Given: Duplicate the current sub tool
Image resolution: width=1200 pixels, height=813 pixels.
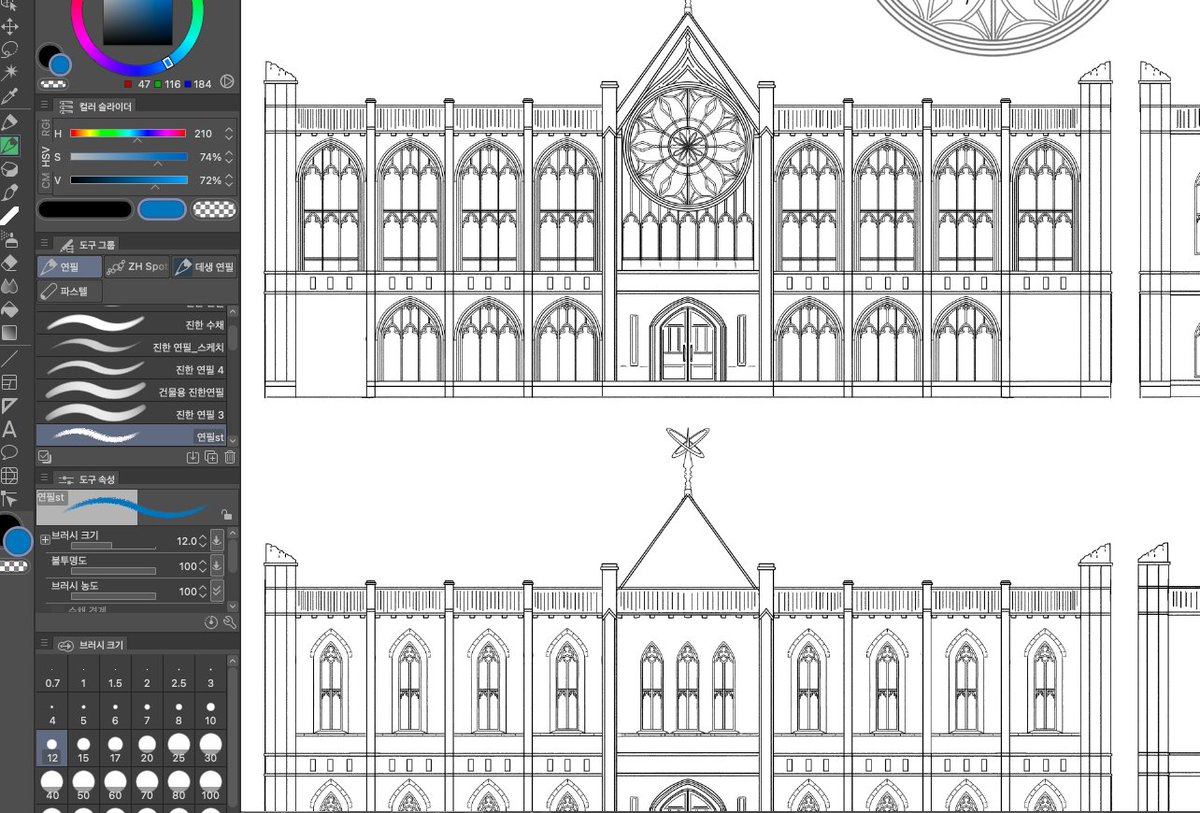Looking at the screenshot, I should click(x=211, y=457).
